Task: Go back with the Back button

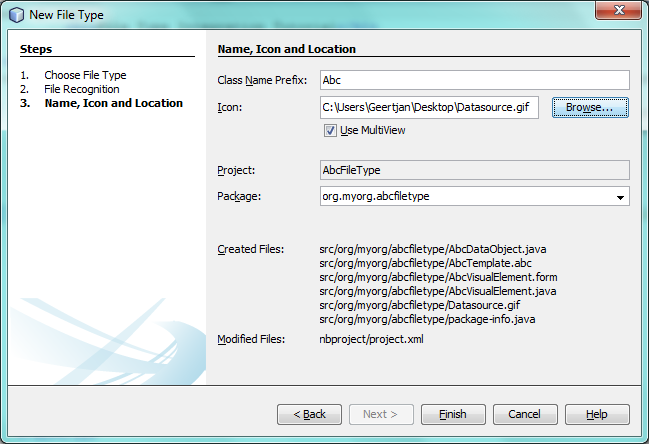Action: click(x=308, y=414)
